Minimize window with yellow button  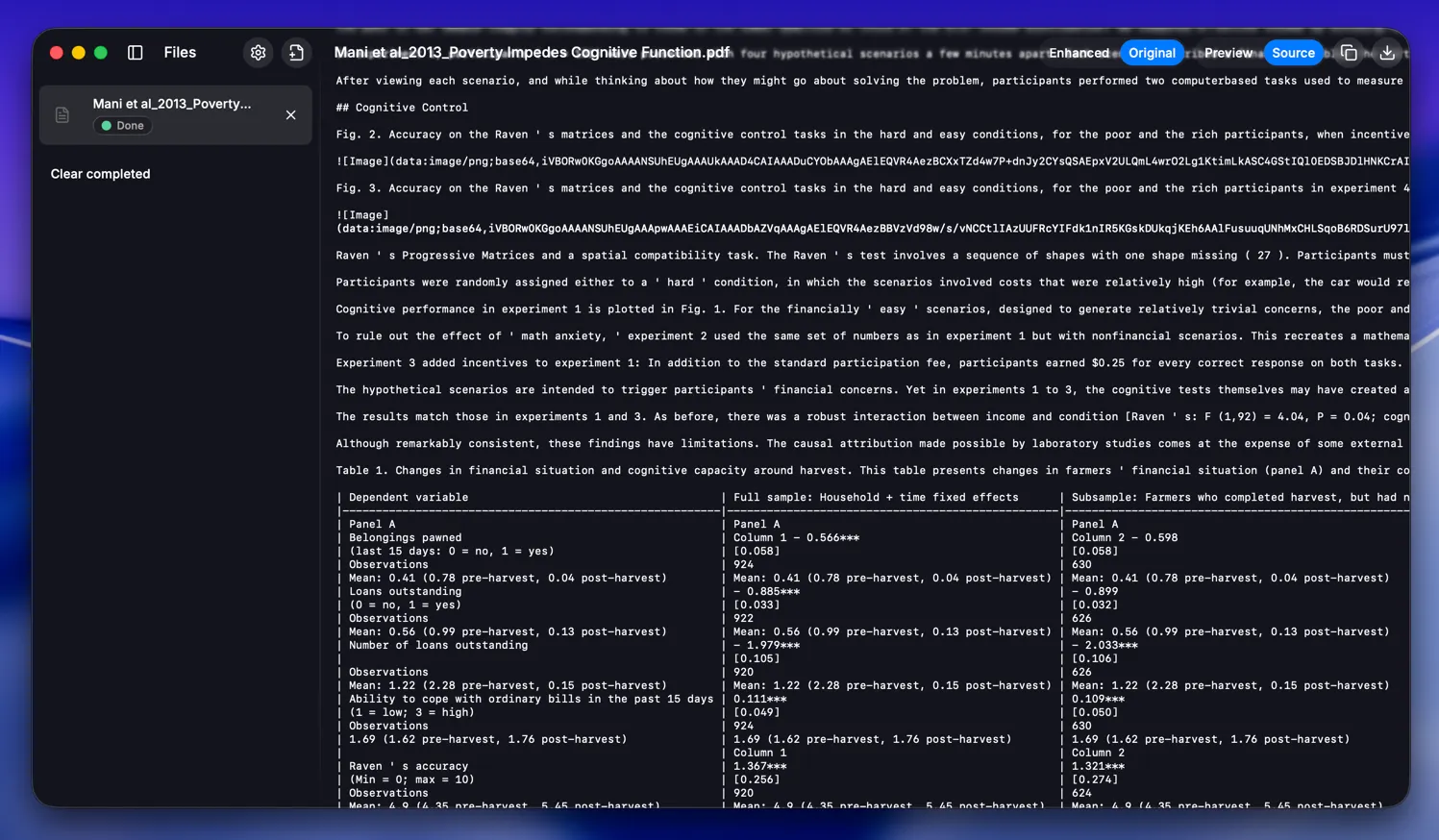point(79,53)
